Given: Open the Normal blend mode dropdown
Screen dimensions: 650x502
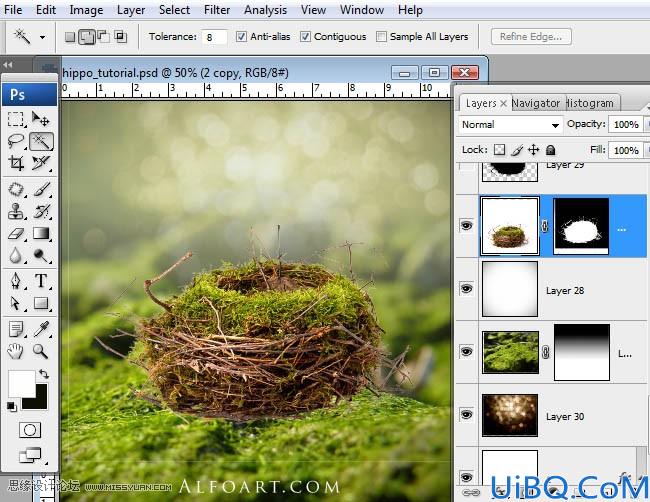Looking at the screenshot, I should tap(510, 125).
